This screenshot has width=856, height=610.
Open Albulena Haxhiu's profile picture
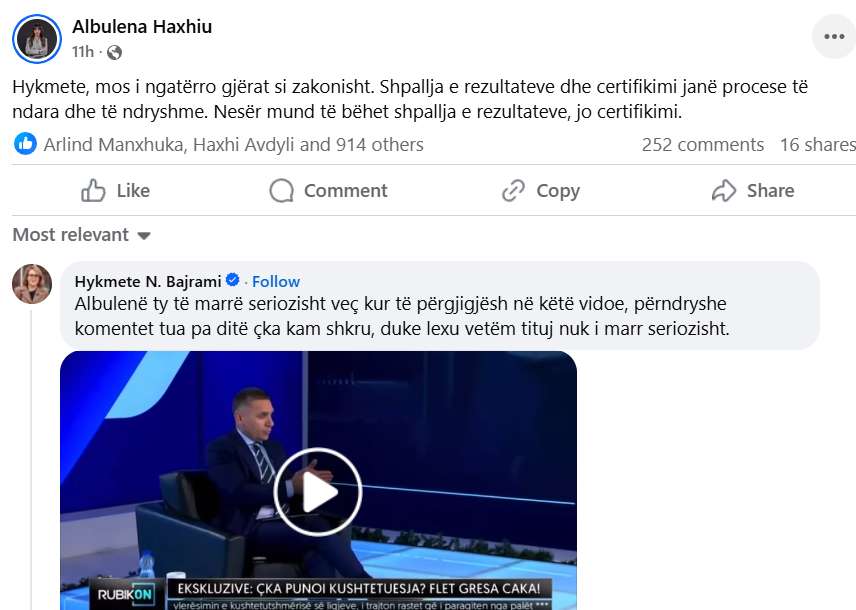[x=37, y=39]
